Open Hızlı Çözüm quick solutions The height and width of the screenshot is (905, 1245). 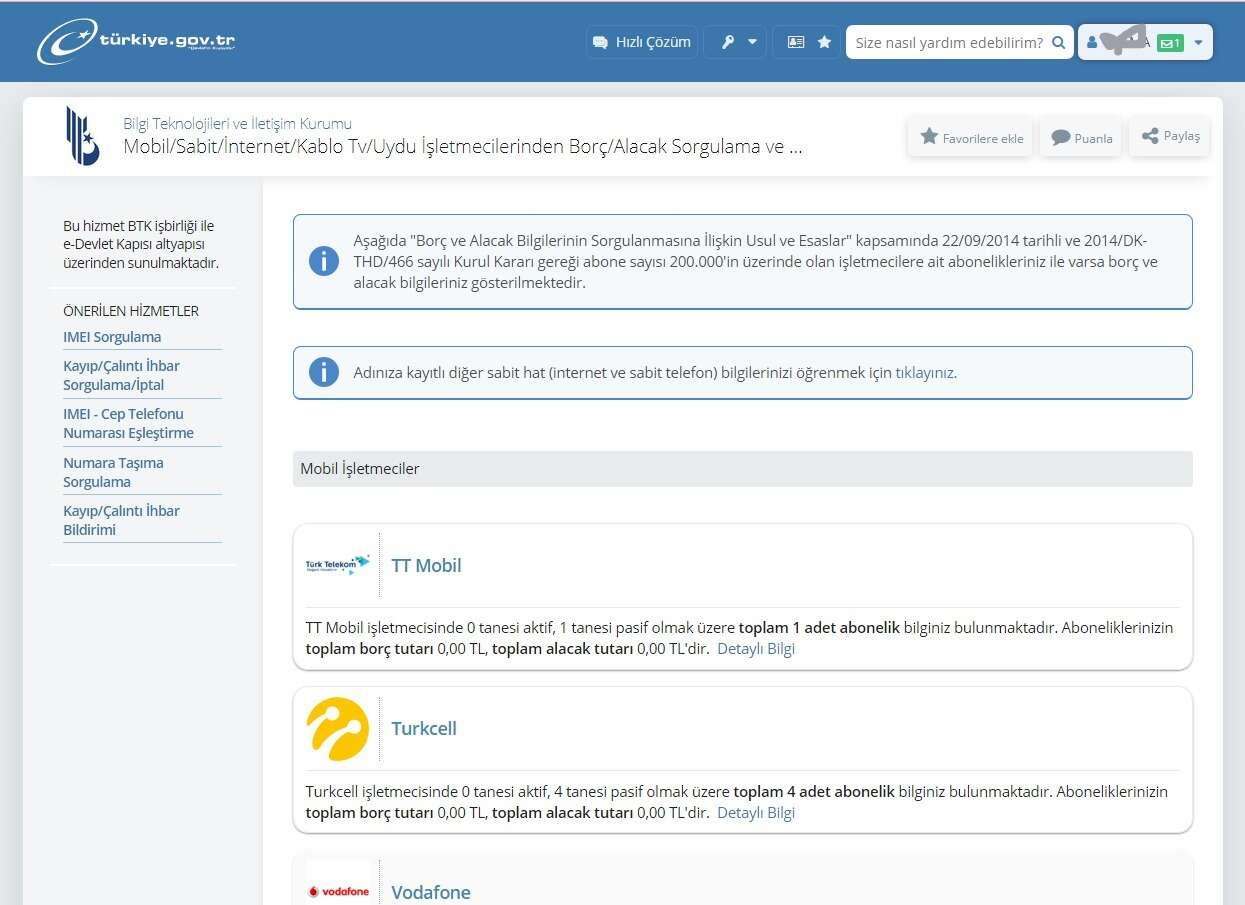[642, 42]
